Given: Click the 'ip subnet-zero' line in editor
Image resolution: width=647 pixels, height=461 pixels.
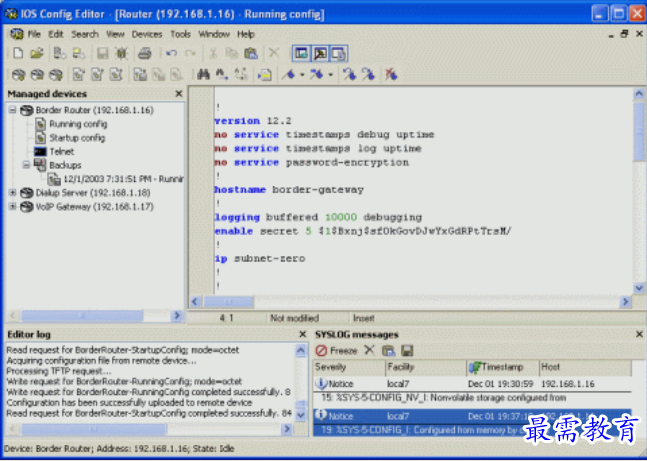Looking at the screenshot, I should [x=260, y=259].
